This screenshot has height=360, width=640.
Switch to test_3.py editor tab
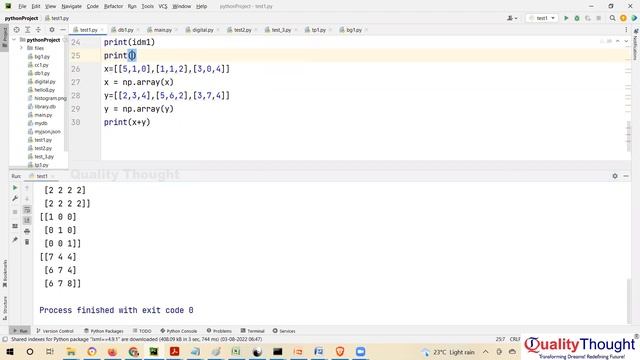pyautogui.click(x=281, y=30)
